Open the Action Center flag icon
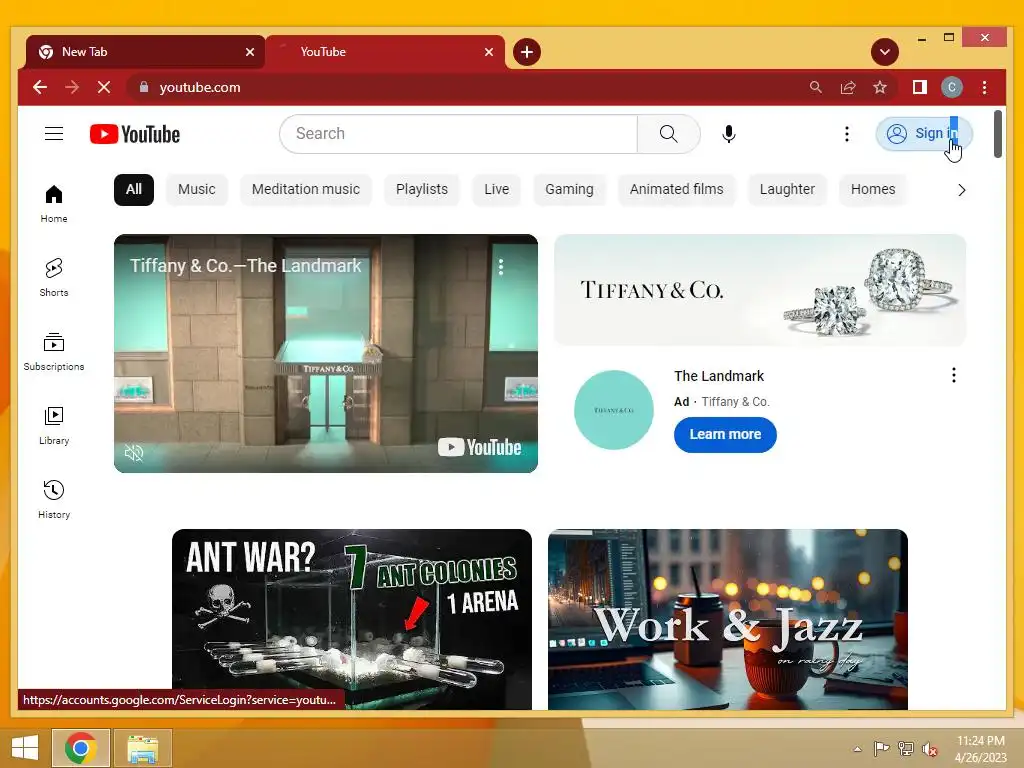 click(881, 748)
